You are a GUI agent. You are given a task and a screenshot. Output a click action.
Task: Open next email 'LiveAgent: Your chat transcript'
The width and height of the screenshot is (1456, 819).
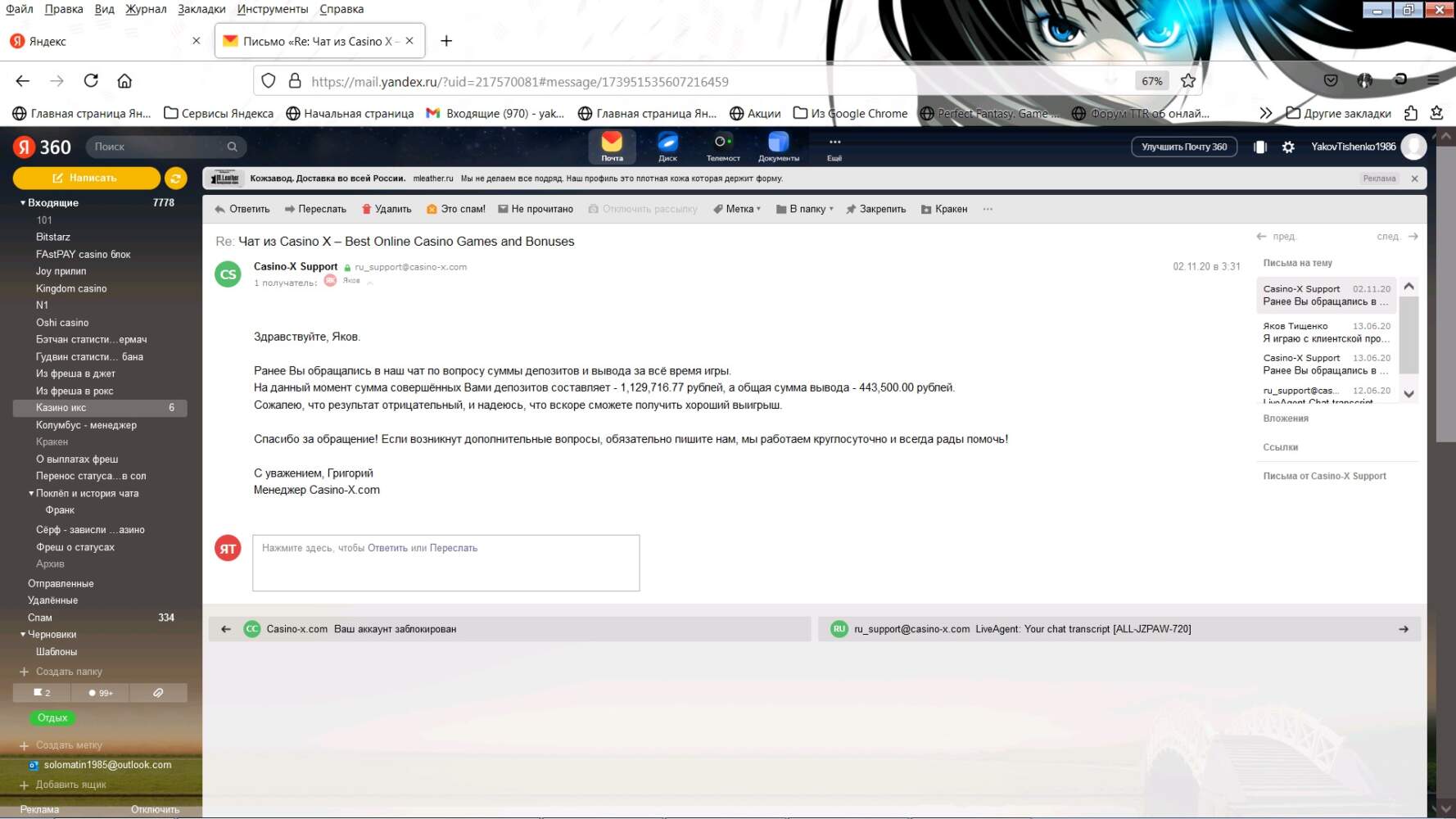tap(1119, 629)
